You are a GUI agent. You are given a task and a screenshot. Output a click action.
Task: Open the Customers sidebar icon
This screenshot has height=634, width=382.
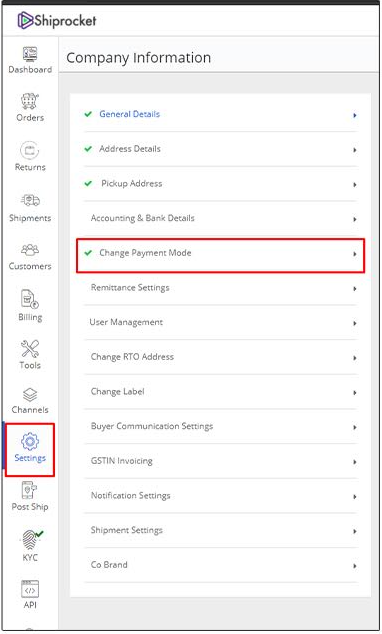(30, 250)
